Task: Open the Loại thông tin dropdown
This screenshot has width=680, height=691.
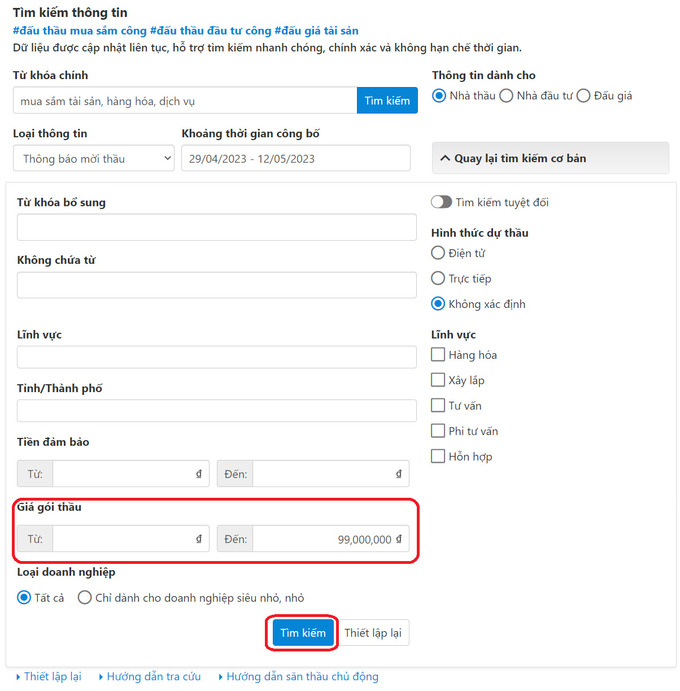Action: click(93, 159)
